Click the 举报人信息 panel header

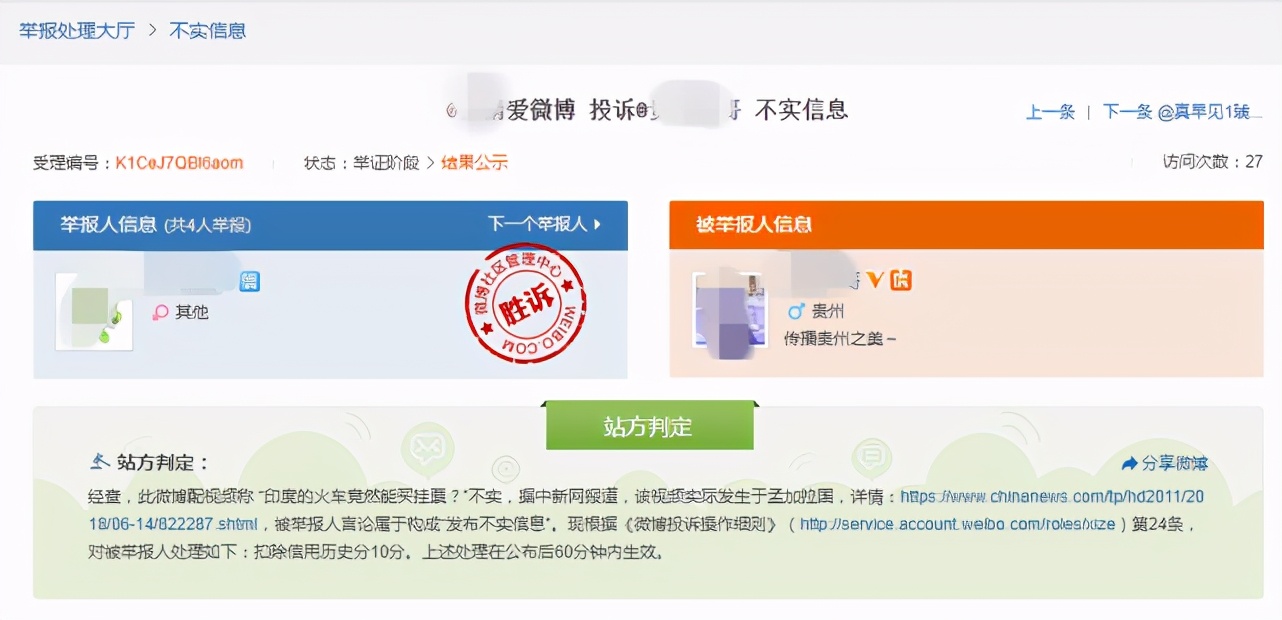click(x=330, y=224)
